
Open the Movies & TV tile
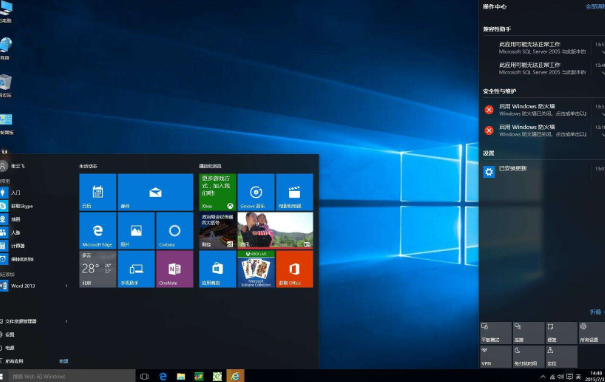295,192
